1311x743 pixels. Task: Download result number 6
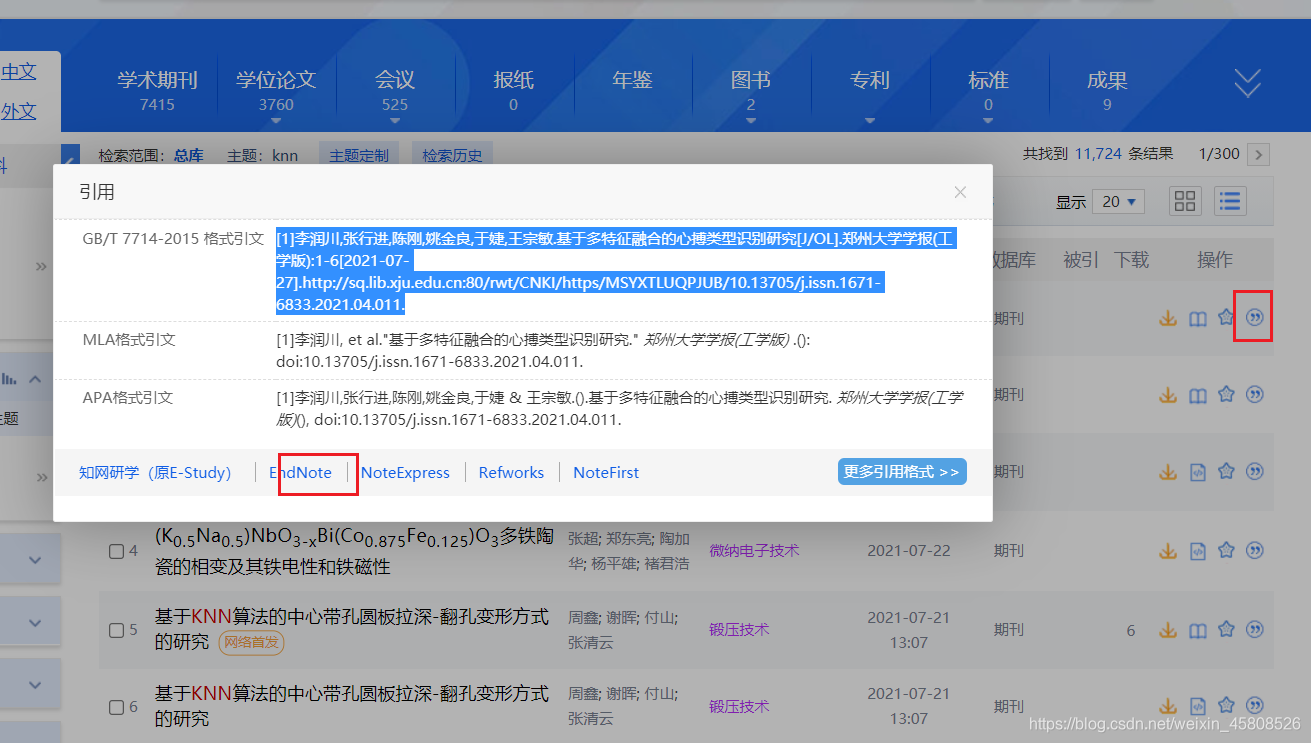[x=1167, y=706]
